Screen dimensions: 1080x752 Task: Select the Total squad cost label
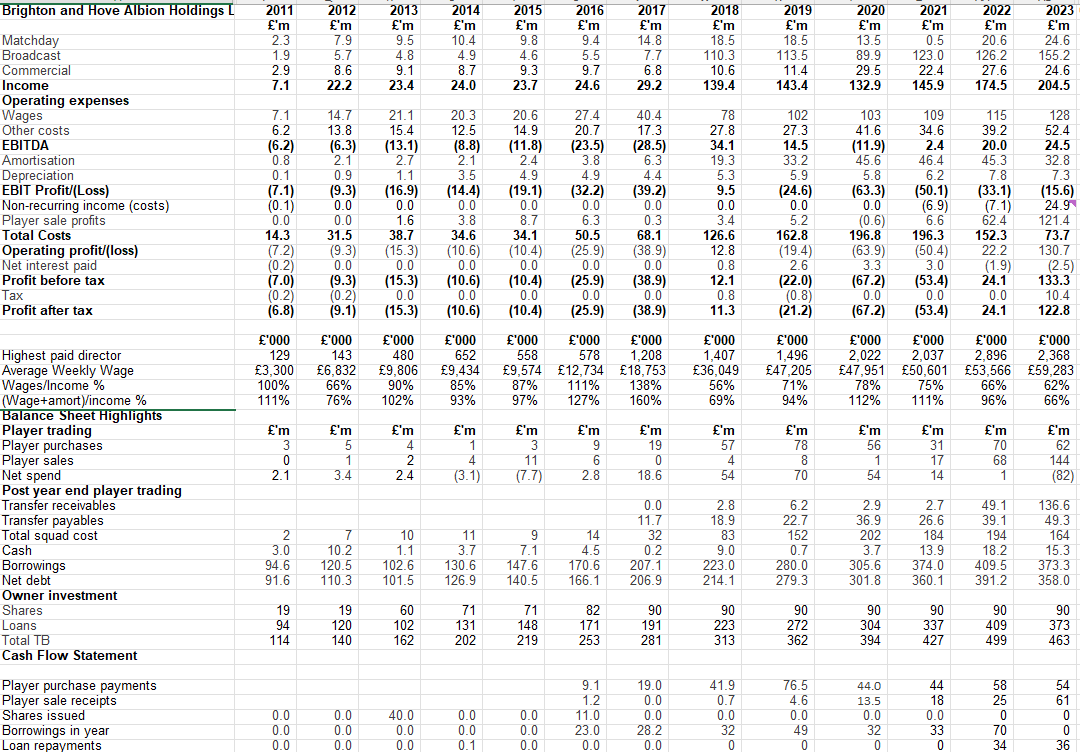click(x=50, y=536)
